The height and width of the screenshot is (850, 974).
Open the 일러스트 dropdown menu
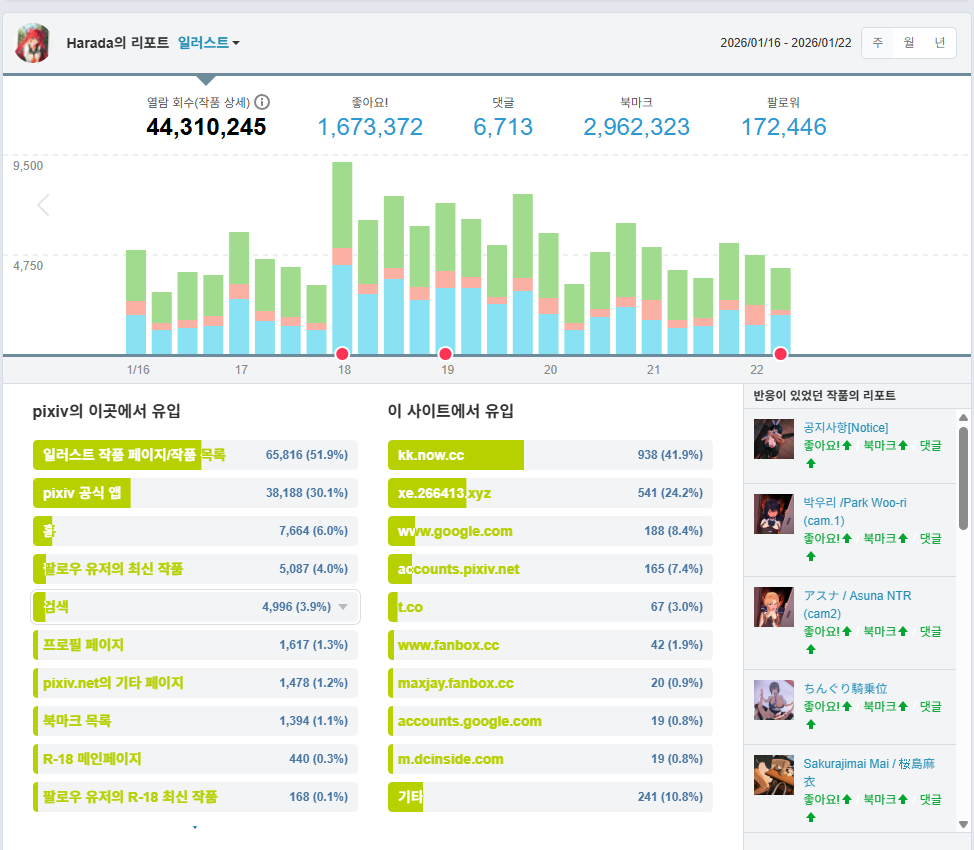[208, 43]
